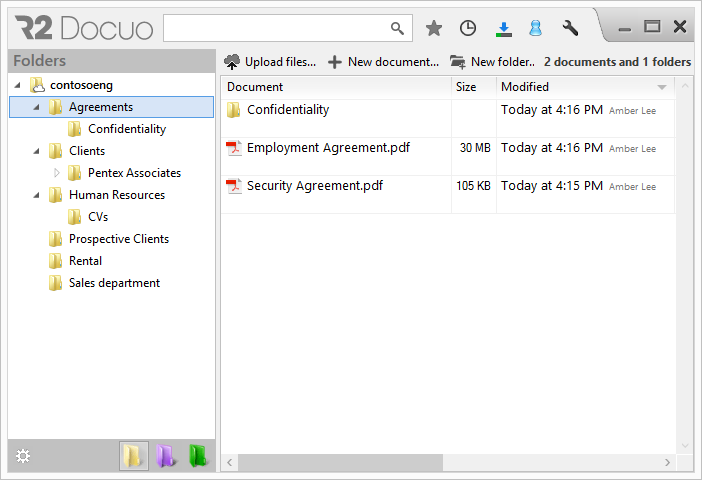
Task: Select the Human Resources folder
Action: pos(117,195)
